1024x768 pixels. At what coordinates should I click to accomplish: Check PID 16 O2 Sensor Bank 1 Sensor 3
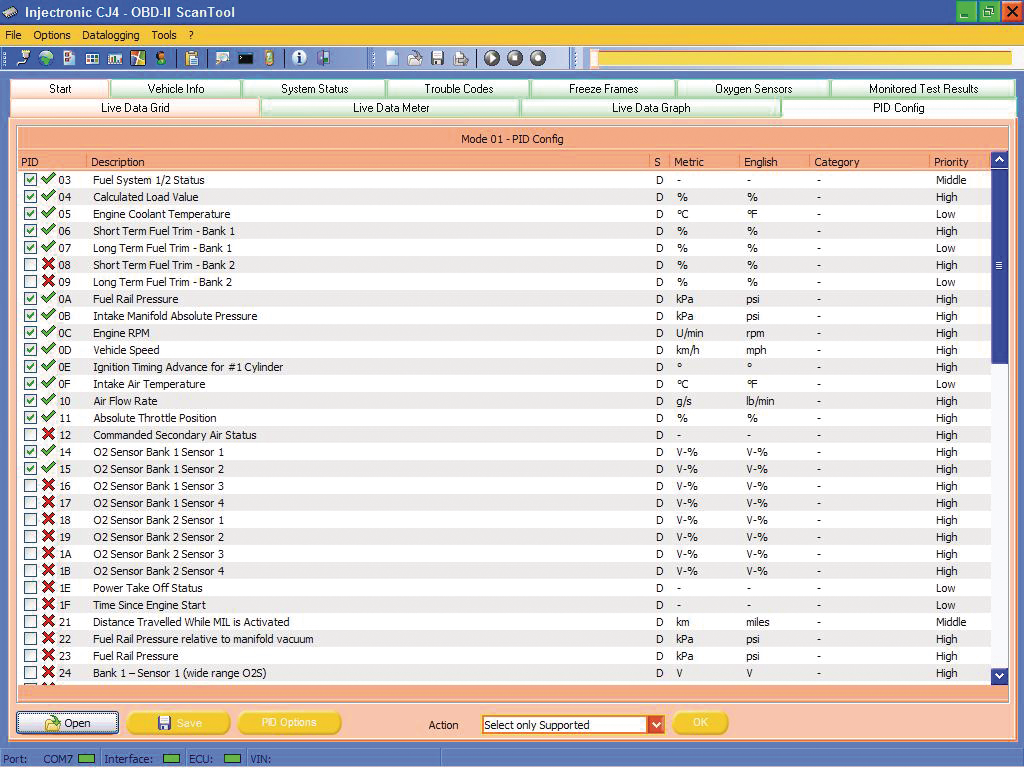click(x=30, y=486)
